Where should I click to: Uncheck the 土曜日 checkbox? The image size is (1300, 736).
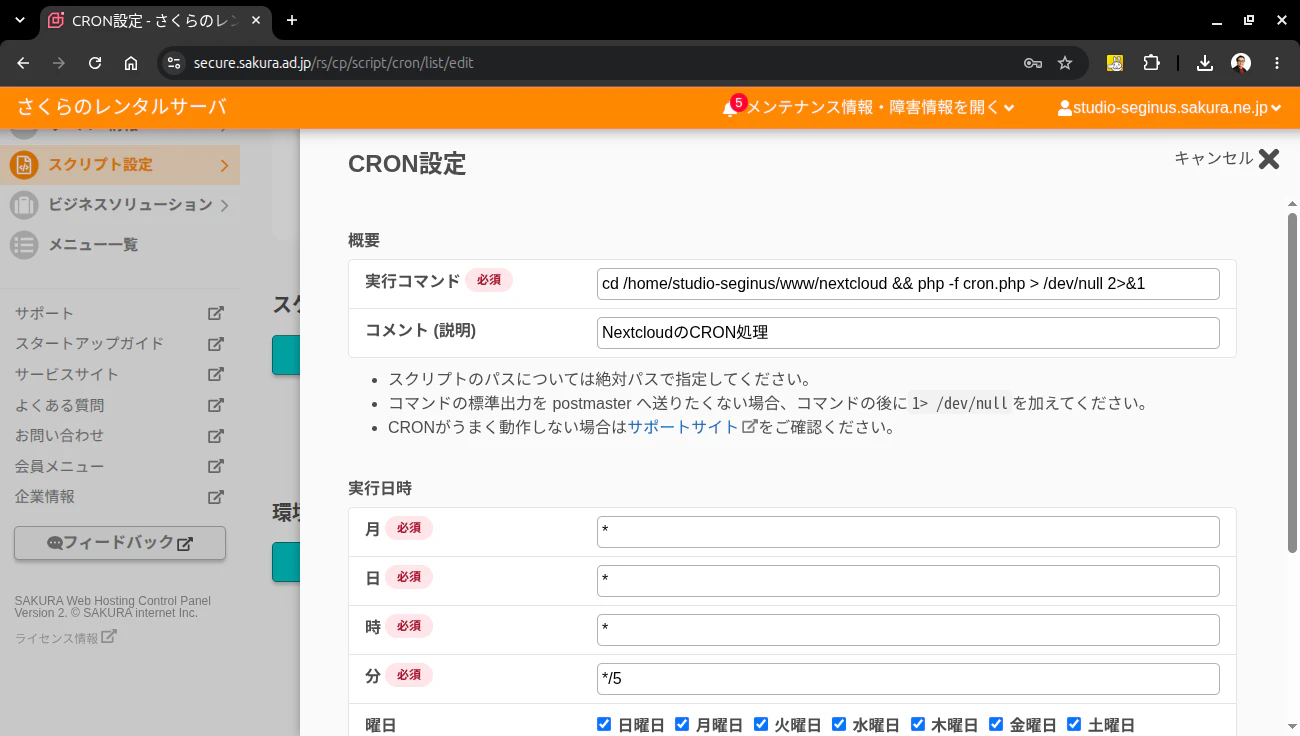point(1074,724)
